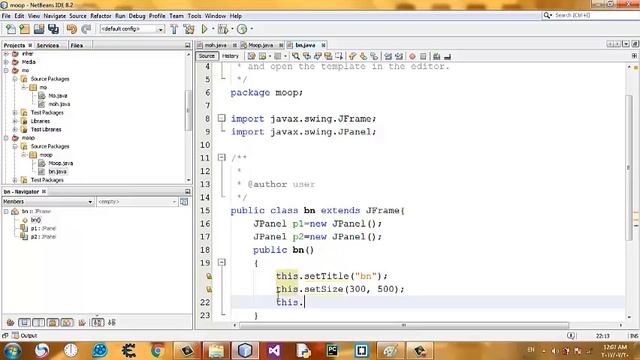The width and height of the screenshot is (640, 360).
Task: Click Find Previous Occurrence icon
Action: (x=307, y=56)
